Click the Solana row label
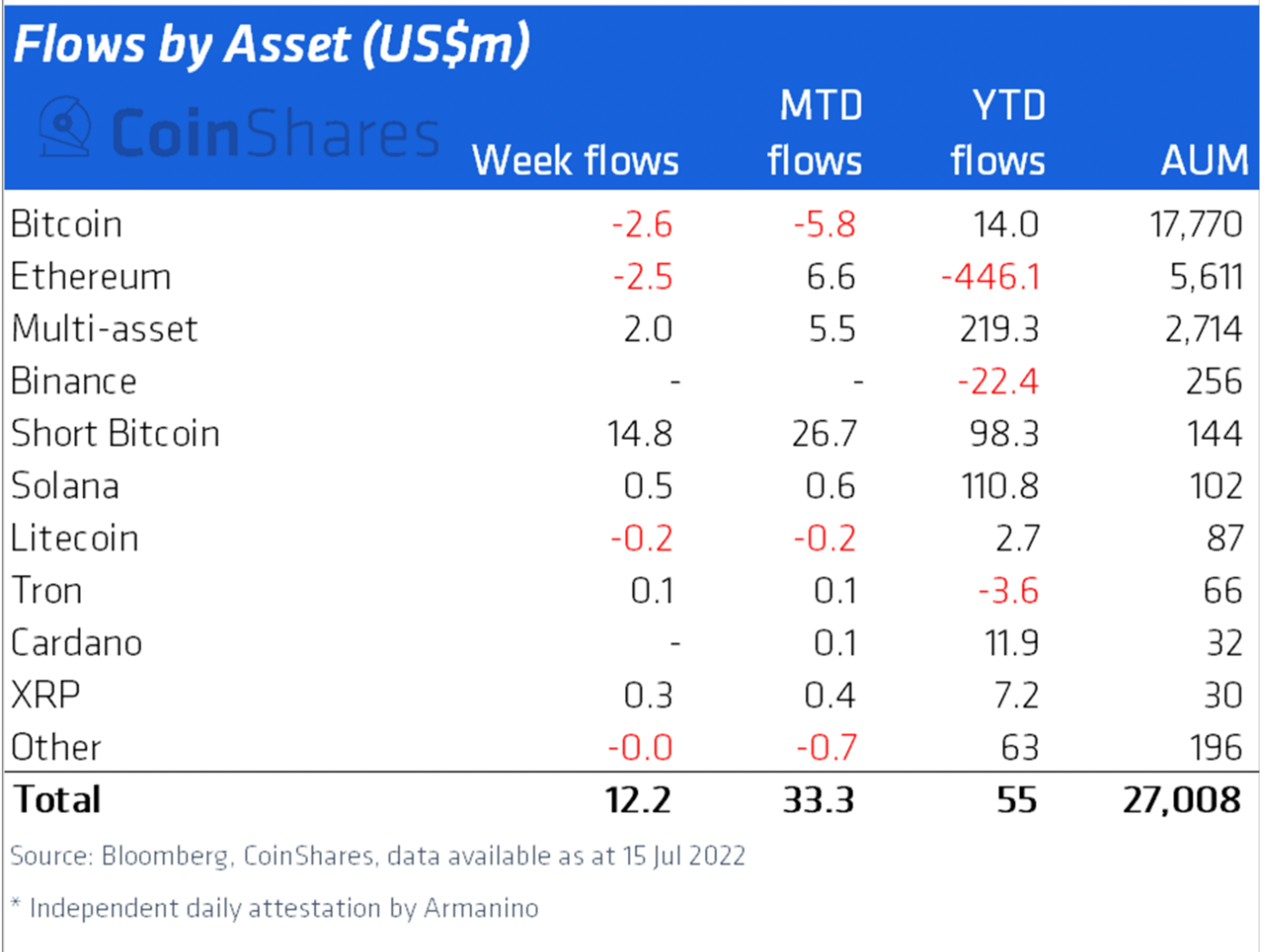This screenshot has height=952, width=1265. 65,486
